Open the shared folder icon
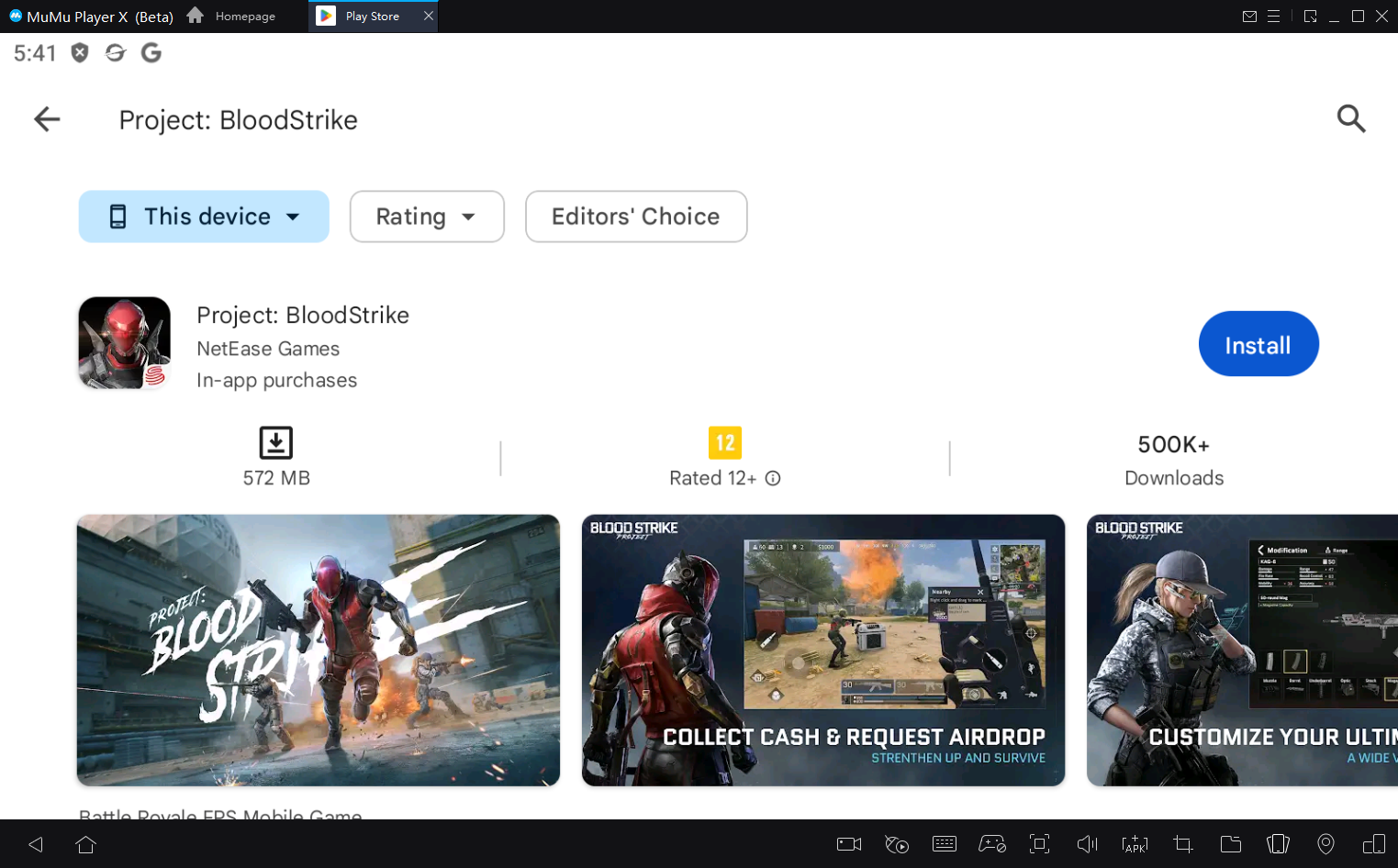This screenshot has width=1398, height=868. tap(1230, 844)
